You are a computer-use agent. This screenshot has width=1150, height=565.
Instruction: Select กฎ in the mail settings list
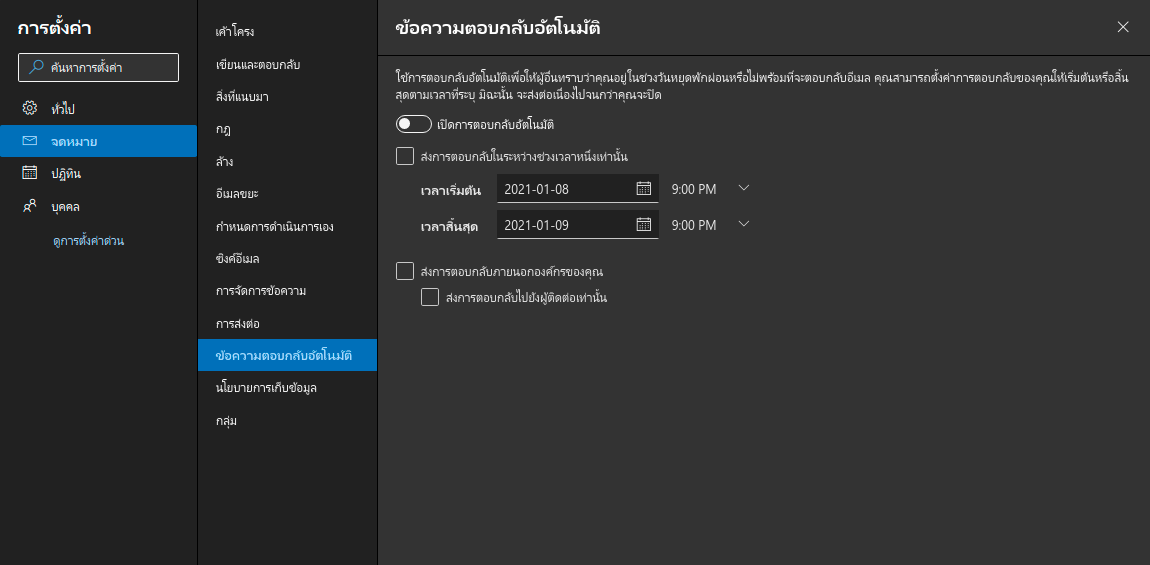[224, 129]
